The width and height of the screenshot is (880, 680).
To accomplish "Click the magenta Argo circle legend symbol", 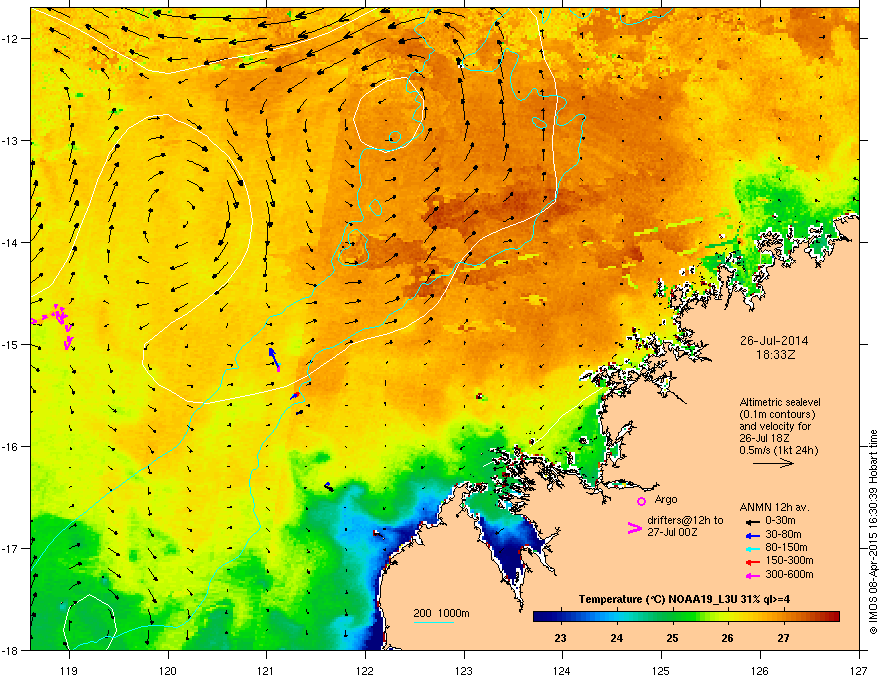I will pyautogui.click(x=641, y=501).
